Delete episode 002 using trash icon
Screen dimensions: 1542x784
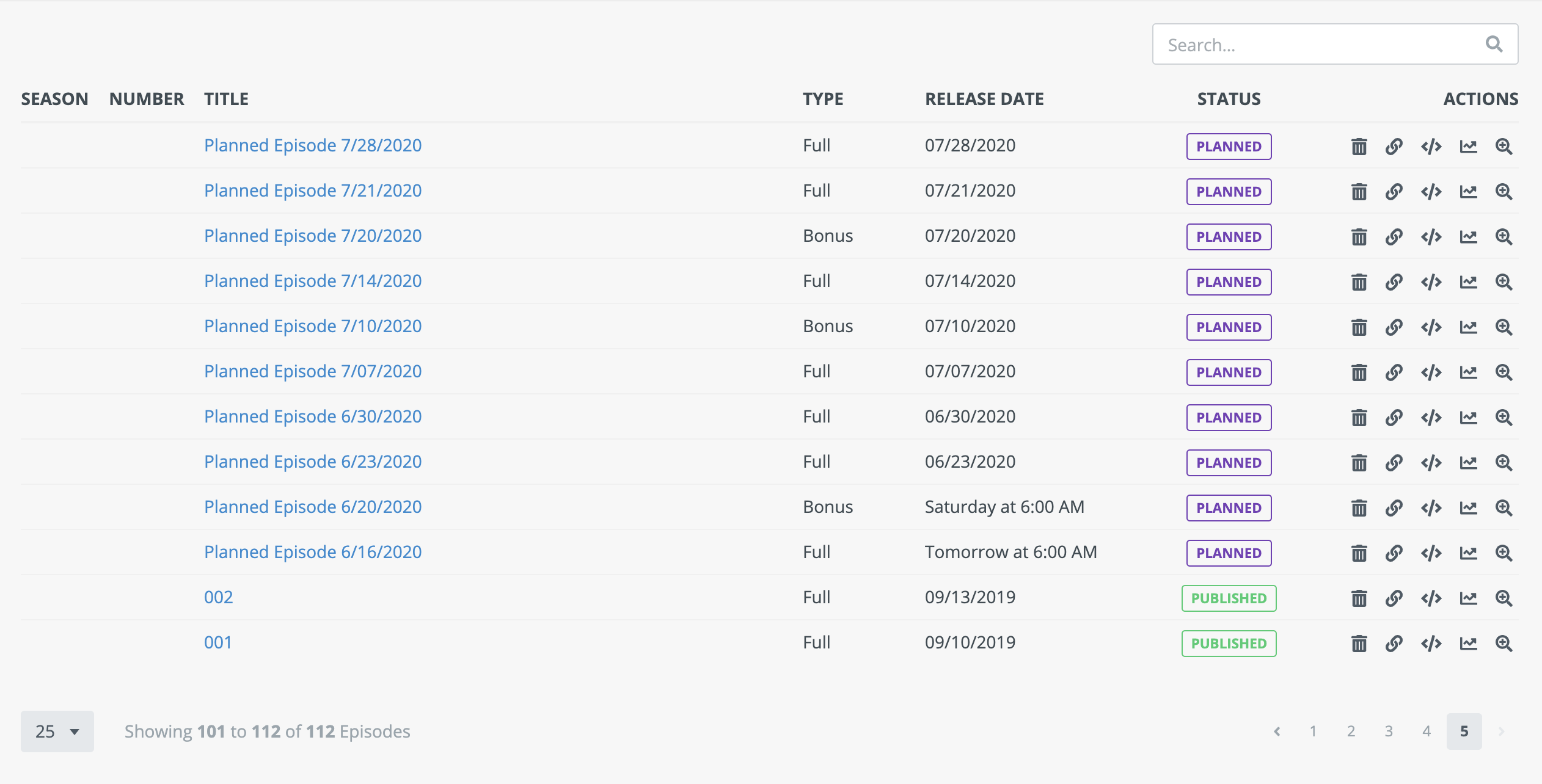[x=1359, y=598]
